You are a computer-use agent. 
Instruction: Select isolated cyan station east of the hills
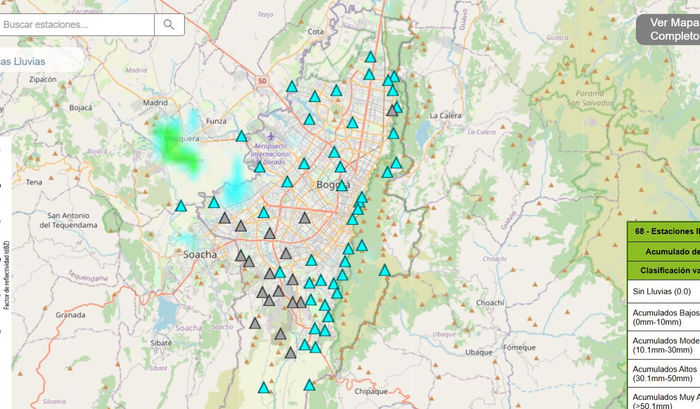(384, 270)
